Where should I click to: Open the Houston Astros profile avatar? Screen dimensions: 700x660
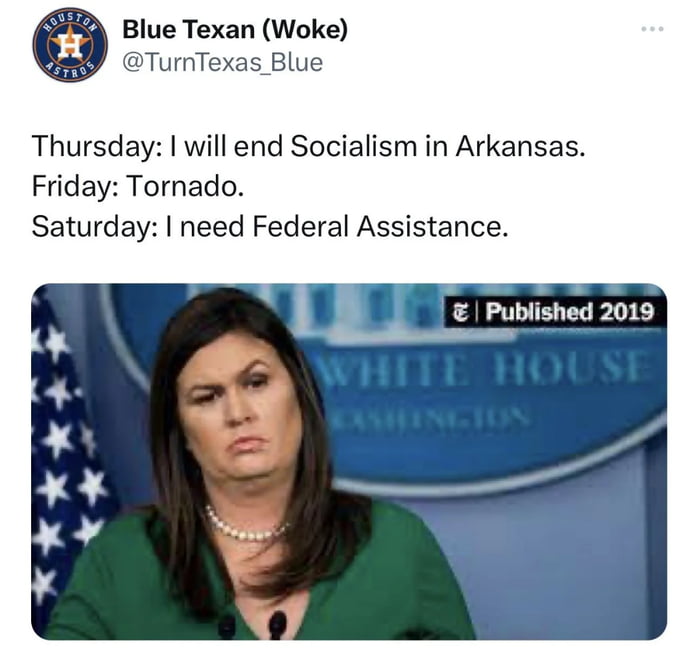pyautogui.click(x=70, y=45)
